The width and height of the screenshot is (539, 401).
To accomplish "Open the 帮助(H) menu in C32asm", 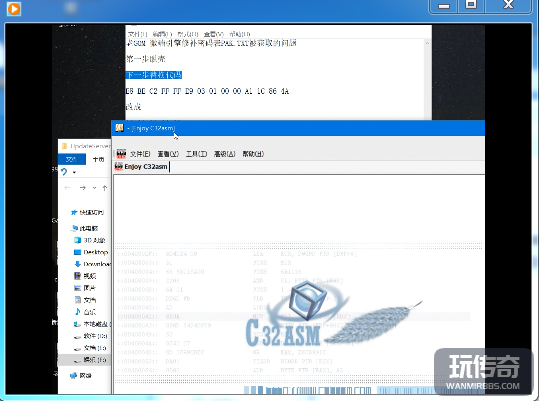I will coord(253,154).
